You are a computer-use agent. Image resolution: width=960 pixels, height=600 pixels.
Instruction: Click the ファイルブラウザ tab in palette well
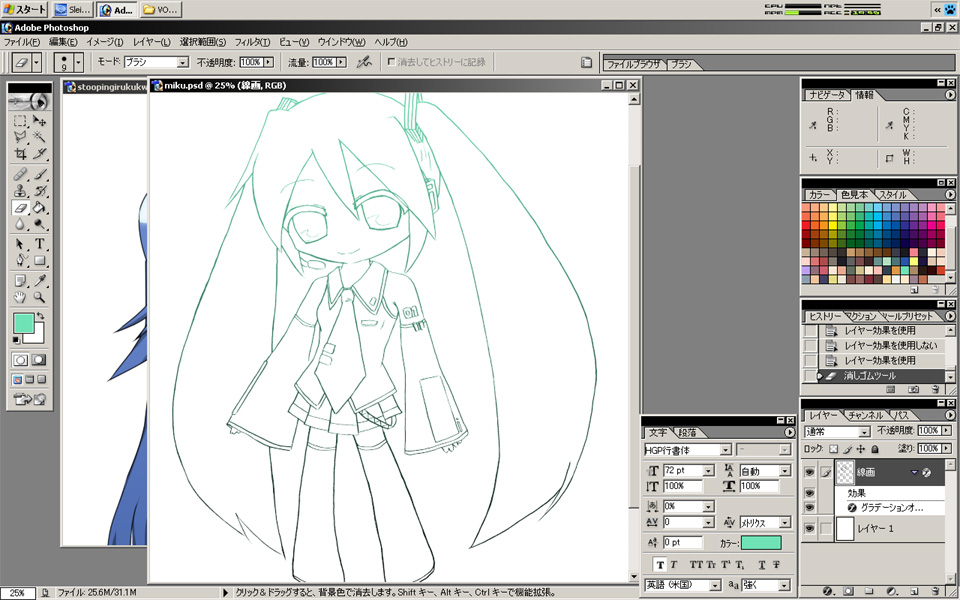pyautogui.click(x=634, y=64)
